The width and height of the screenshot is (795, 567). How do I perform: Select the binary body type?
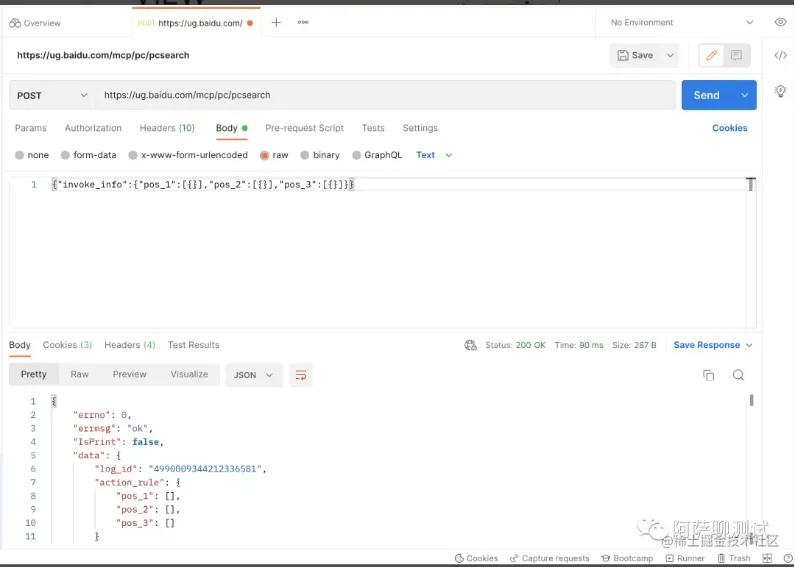tap(319, 155)
